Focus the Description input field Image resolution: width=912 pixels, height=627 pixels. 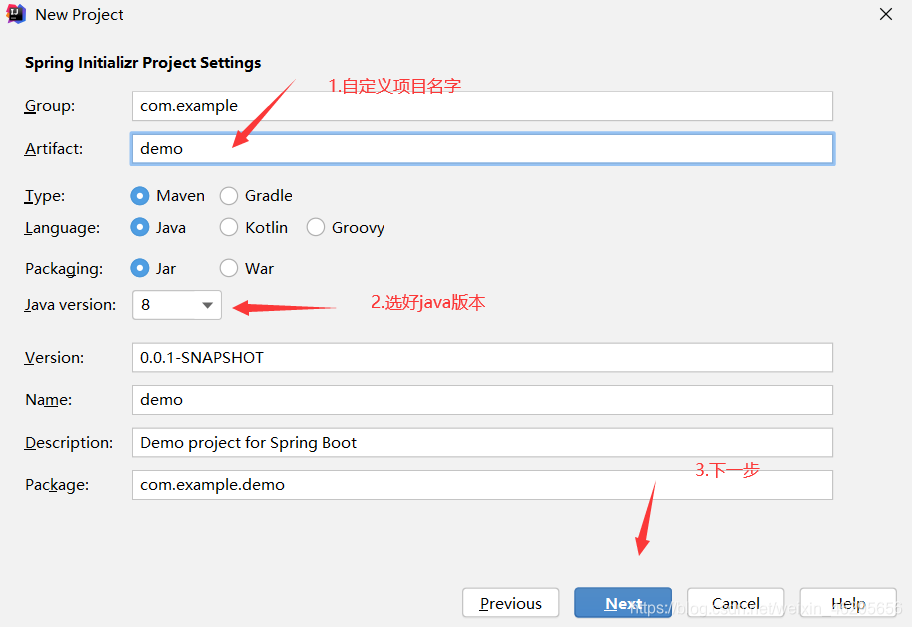tap(482, 443)
